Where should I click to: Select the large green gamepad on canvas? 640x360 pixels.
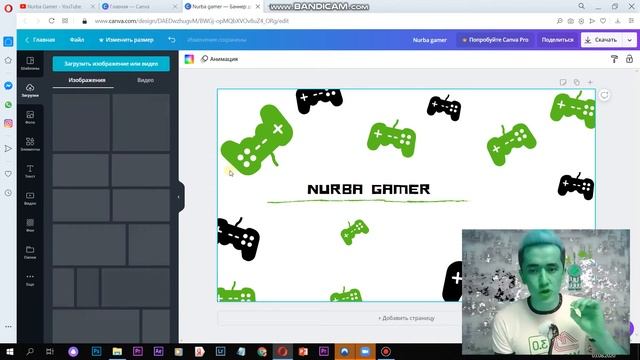click(257, 140)
